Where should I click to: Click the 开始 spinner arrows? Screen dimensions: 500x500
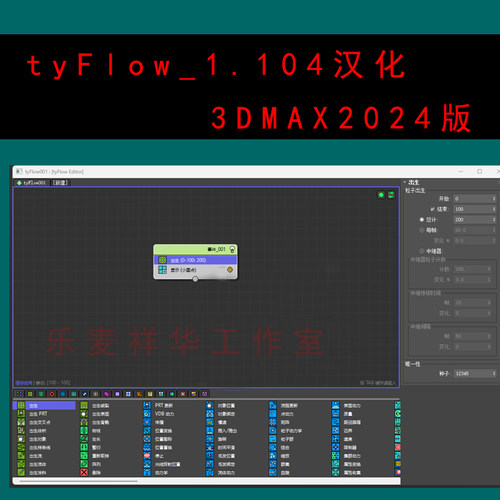point(494,199)
